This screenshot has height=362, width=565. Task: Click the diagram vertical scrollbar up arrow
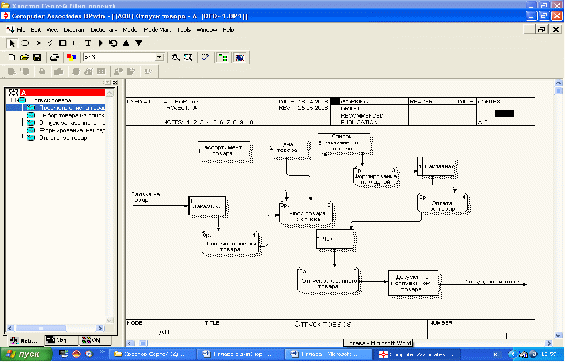[x=559, y=83]
